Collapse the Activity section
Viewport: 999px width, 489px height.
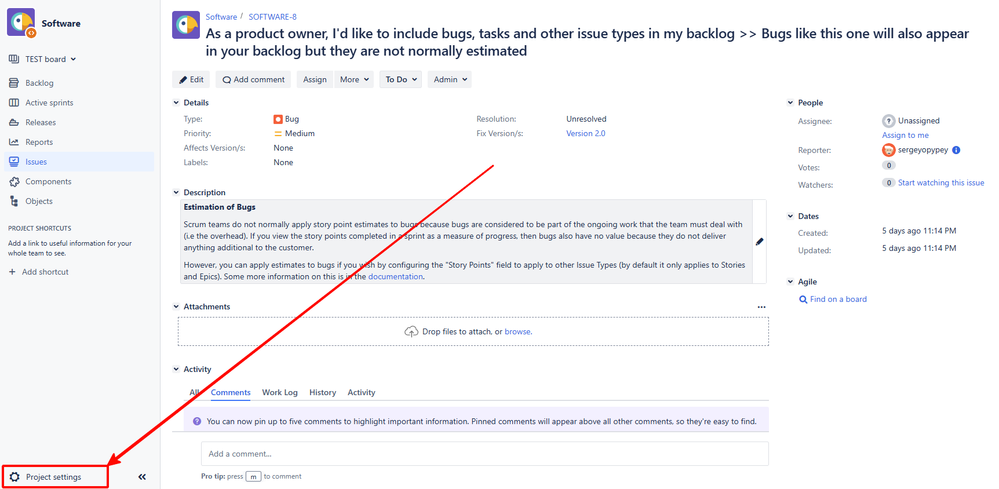coord(176,369)
